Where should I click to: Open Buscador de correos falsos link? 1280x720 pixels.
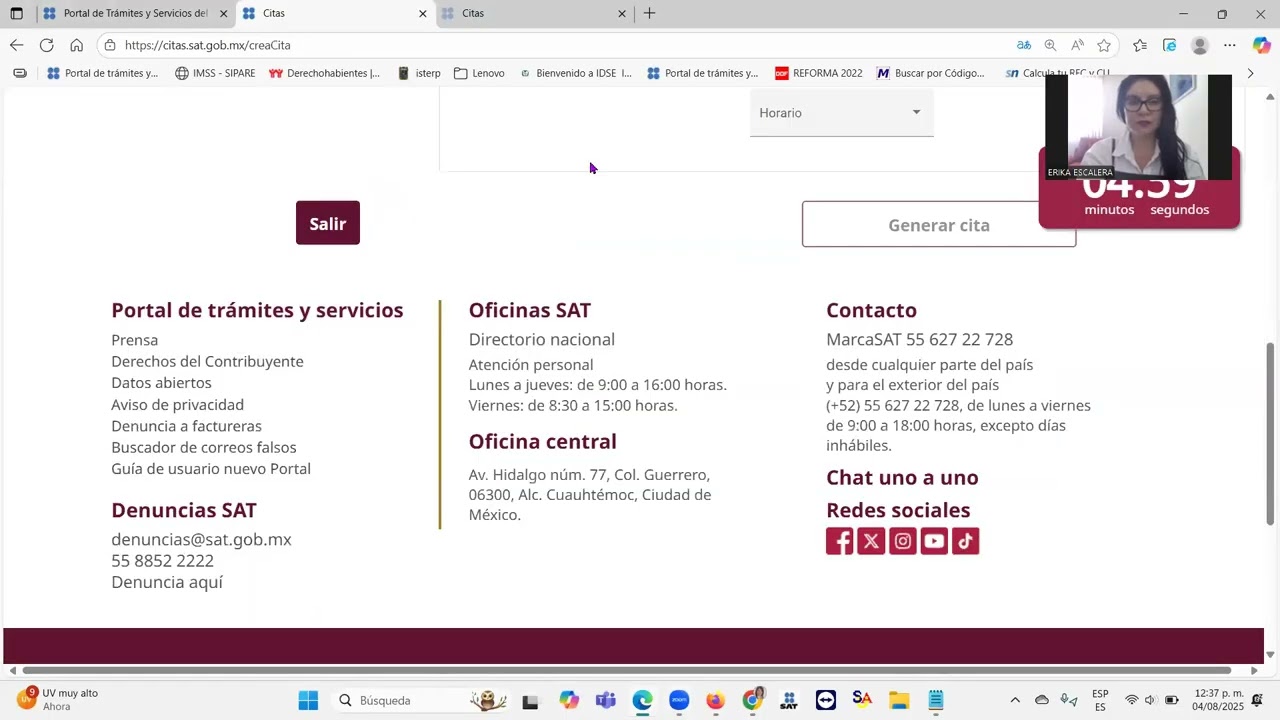coord(204,447)
